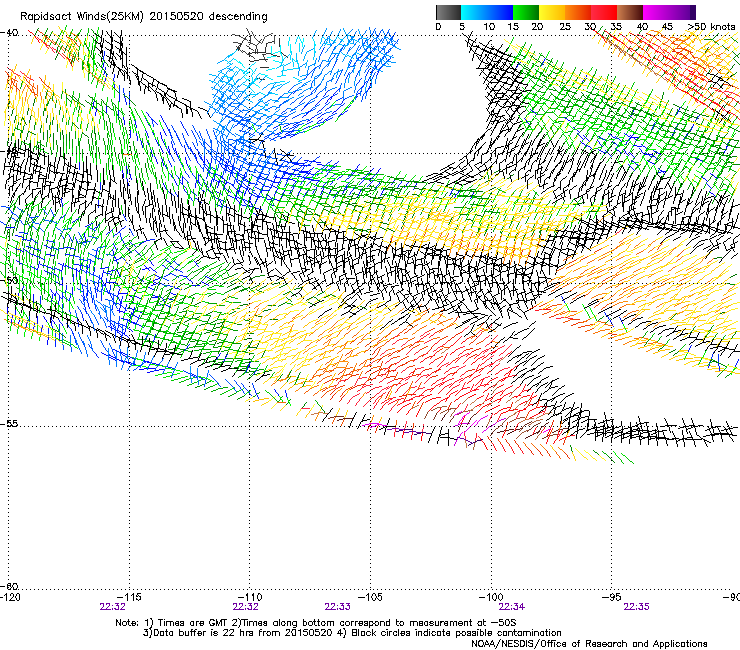740x650 pixels.
Task: Click the '>50 knots' legend label
Action: pyautogui.click(x=711, y=27)
